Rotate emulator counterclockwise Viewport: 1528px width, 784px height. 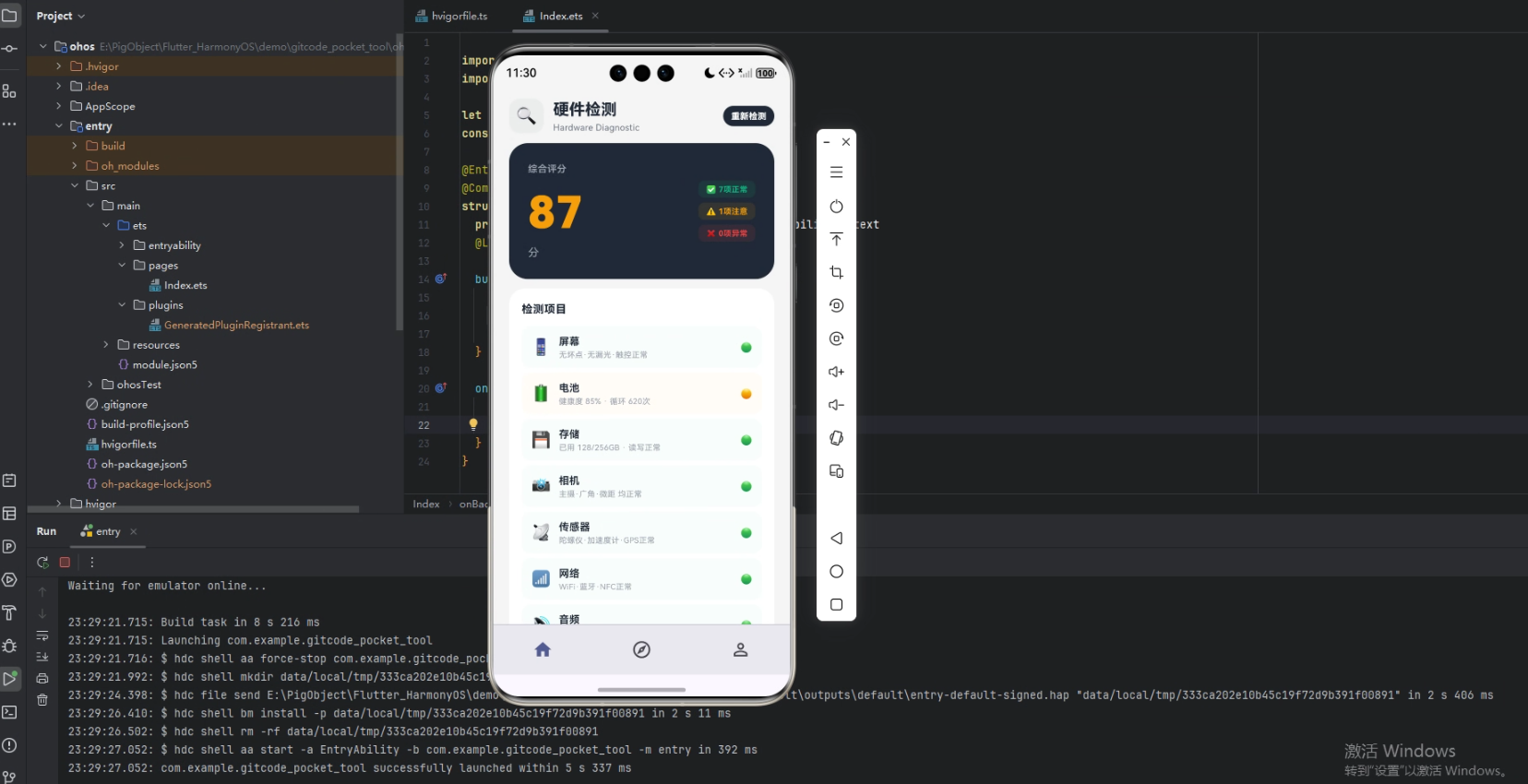(x=836, y=305)
